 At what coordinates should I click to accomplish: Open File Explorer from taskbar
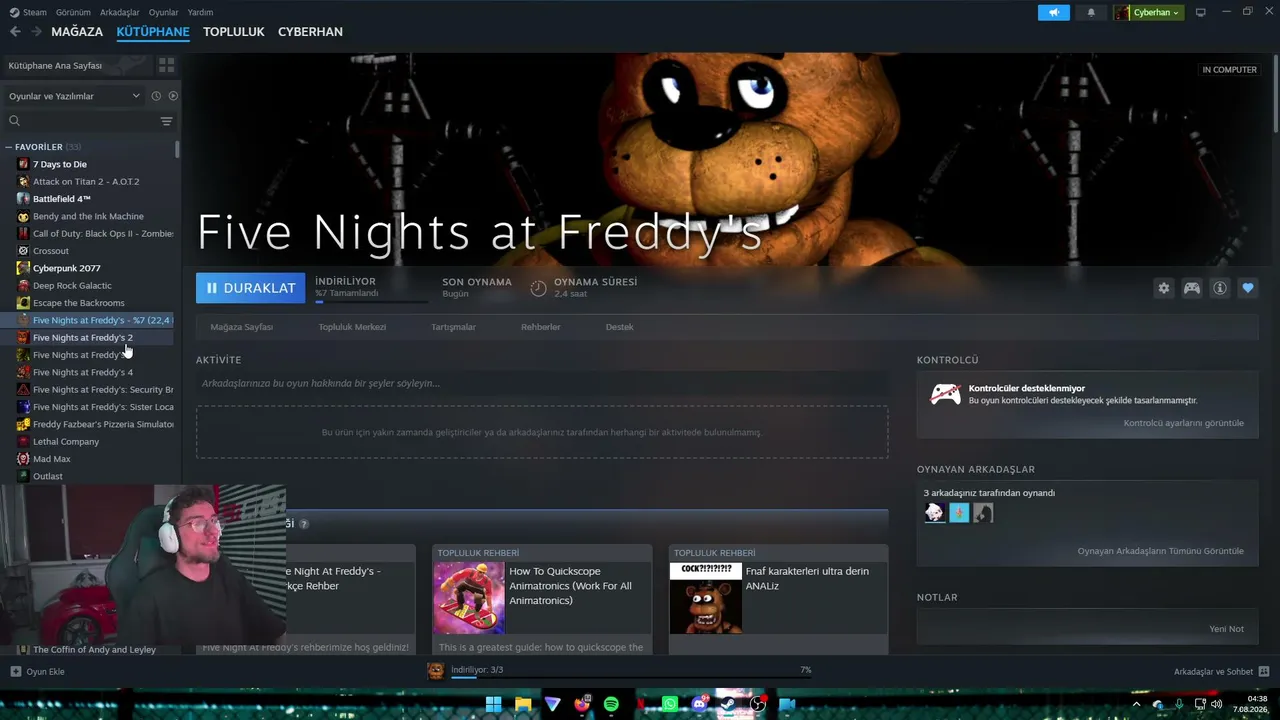click(x=523, y=704)
